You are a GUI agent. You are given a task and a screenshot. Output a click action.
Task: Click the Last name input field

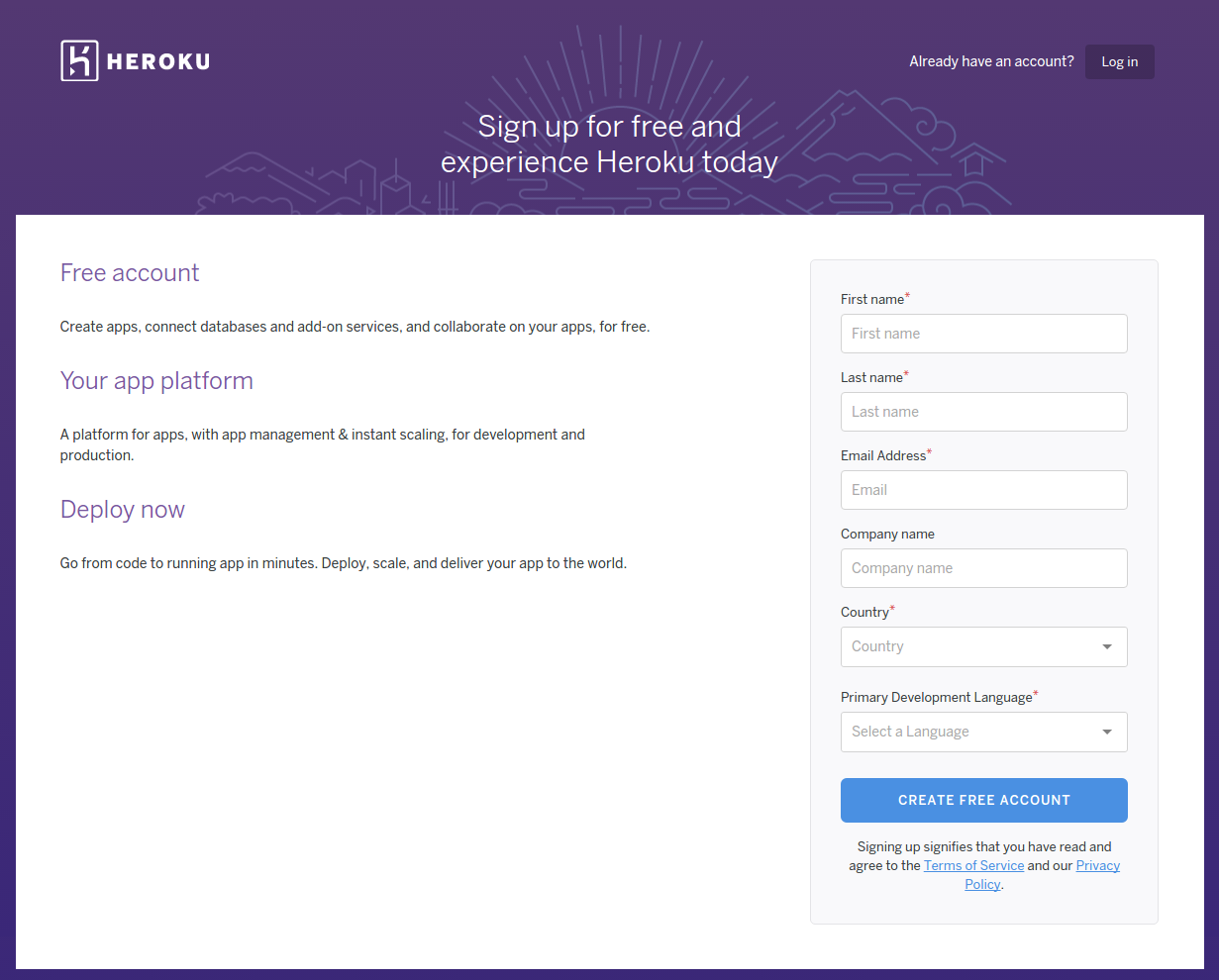pos(983,412)
